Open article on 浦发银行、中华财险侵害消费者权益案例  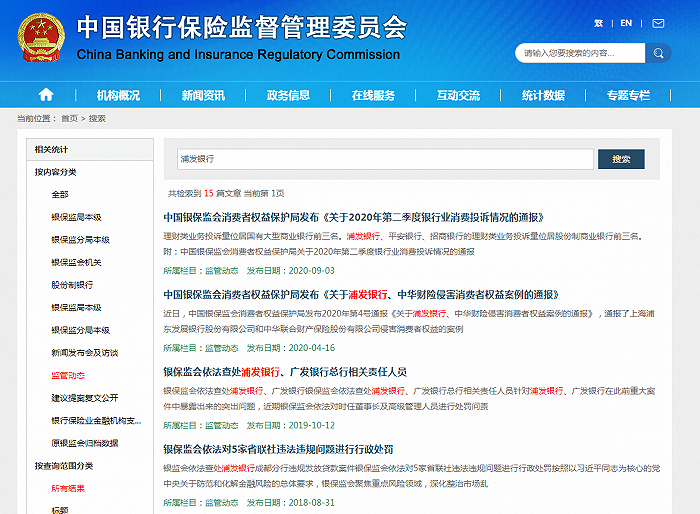pos(361,295)
